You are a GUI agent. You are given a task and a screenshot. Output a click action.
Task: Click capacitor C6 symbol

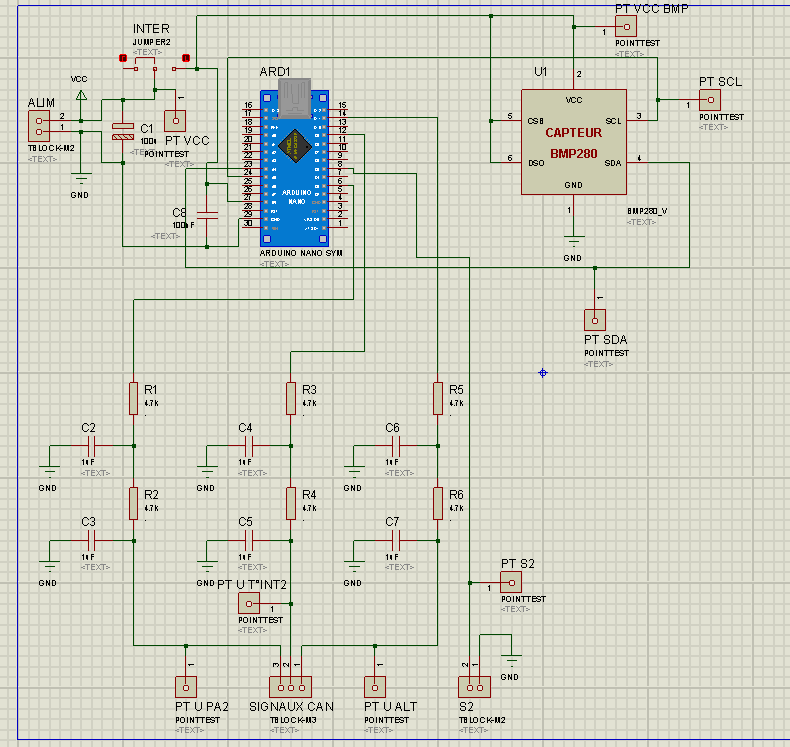coord(396,446)
